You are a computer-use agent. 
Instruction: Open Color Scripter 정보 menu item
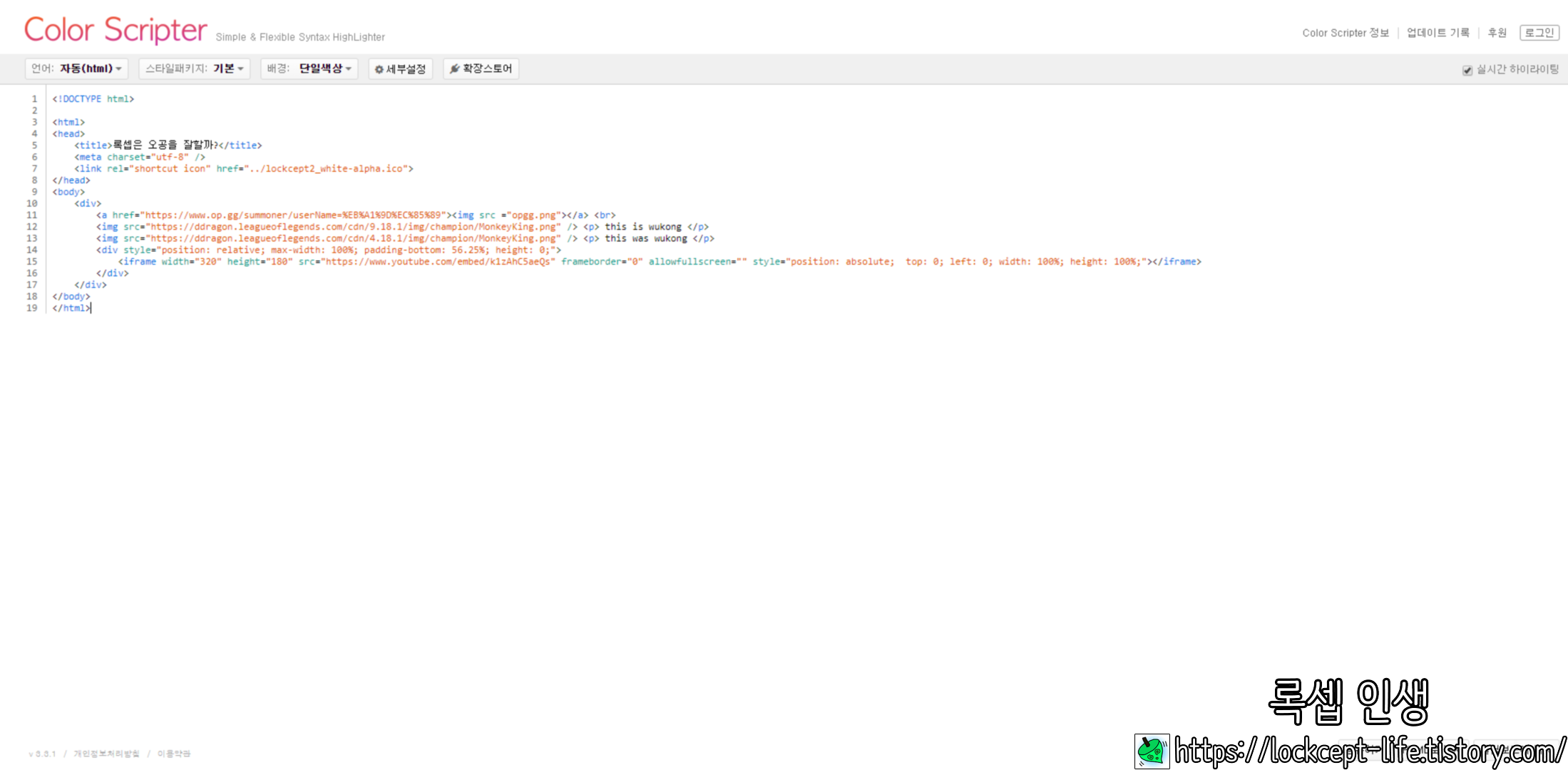coord(1345,33)
